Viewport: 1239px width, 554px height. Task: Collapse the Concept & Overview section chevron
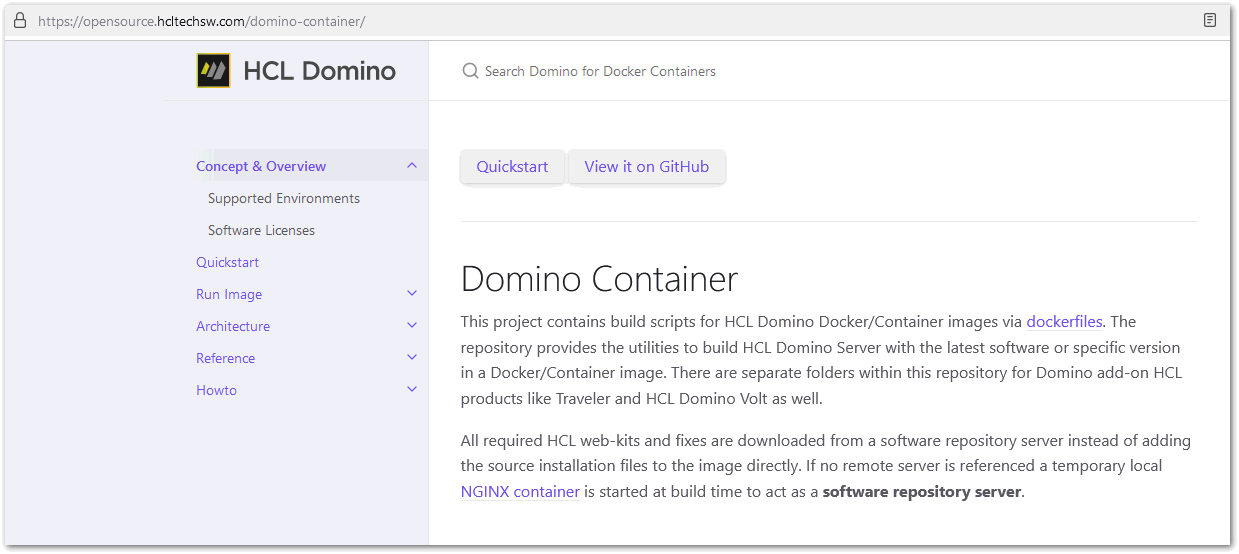[412, 166]
